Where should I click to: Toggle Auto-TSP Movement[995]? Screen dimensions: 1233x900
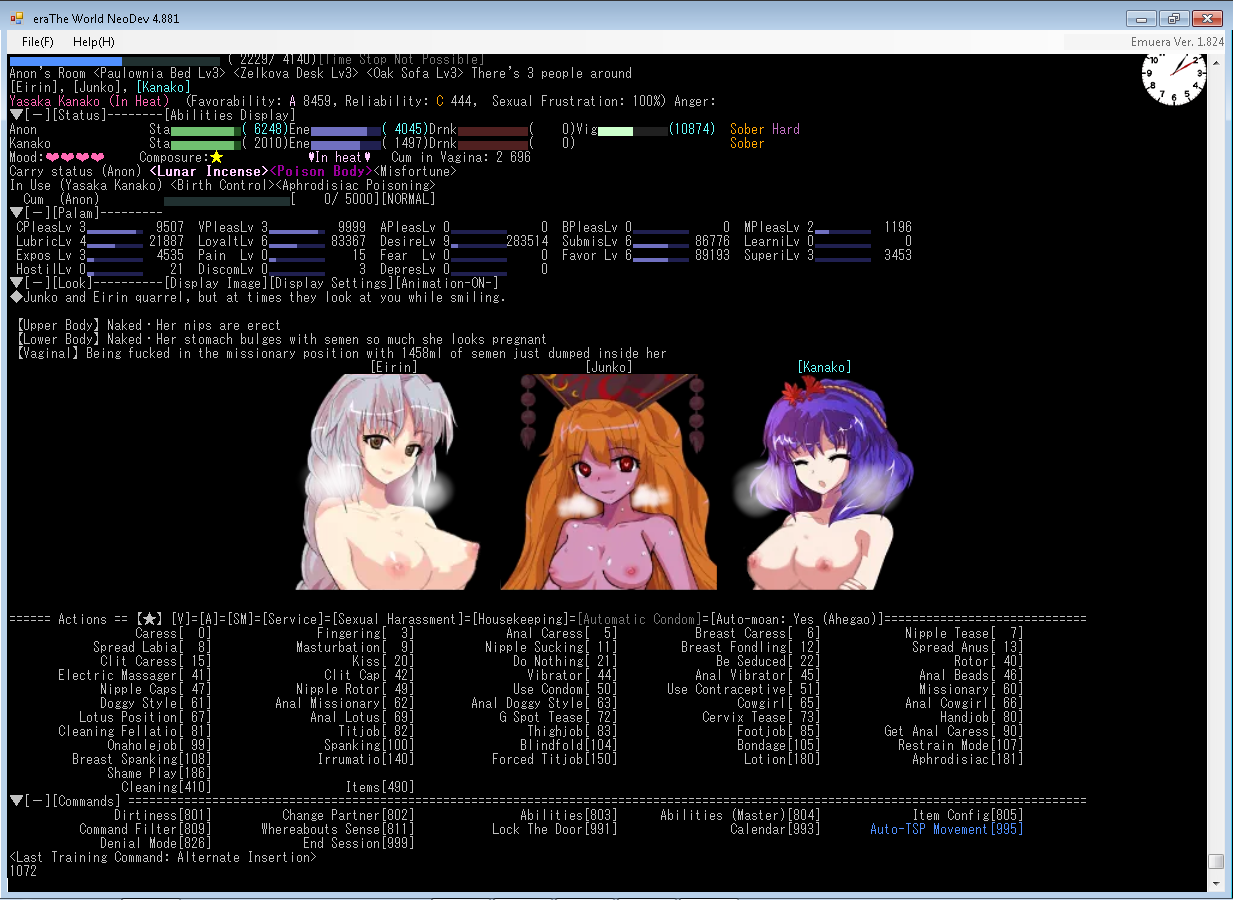click(946, 830)
